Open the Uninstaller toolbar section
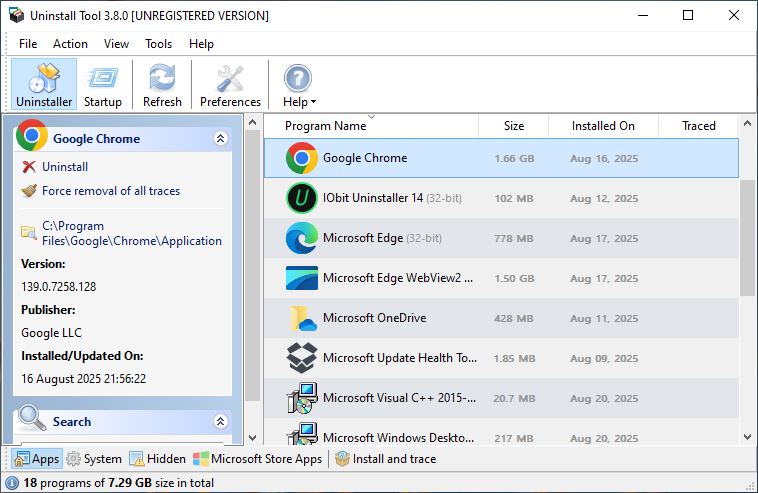 coord(44,85)
